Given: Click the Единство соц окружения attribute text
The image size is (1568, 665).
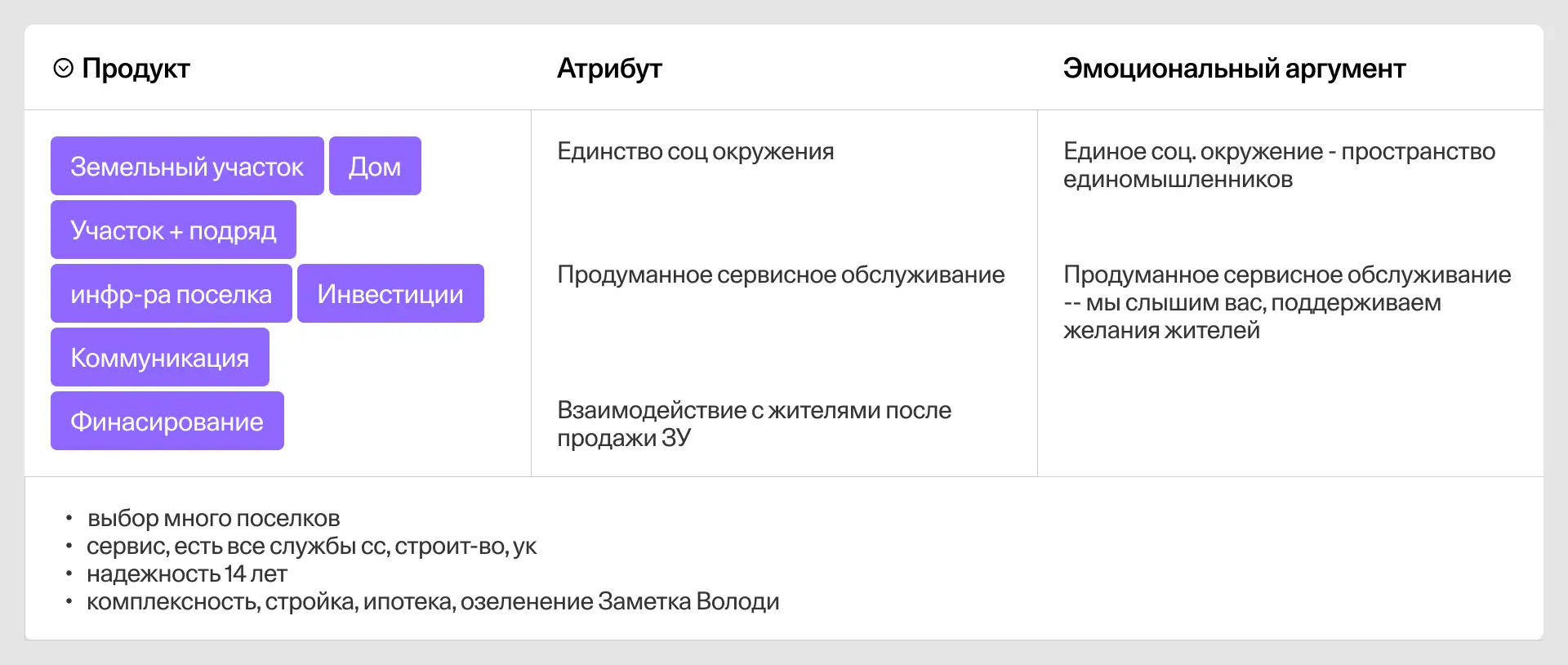Looking at the screenshot, I should click(695, 152).
